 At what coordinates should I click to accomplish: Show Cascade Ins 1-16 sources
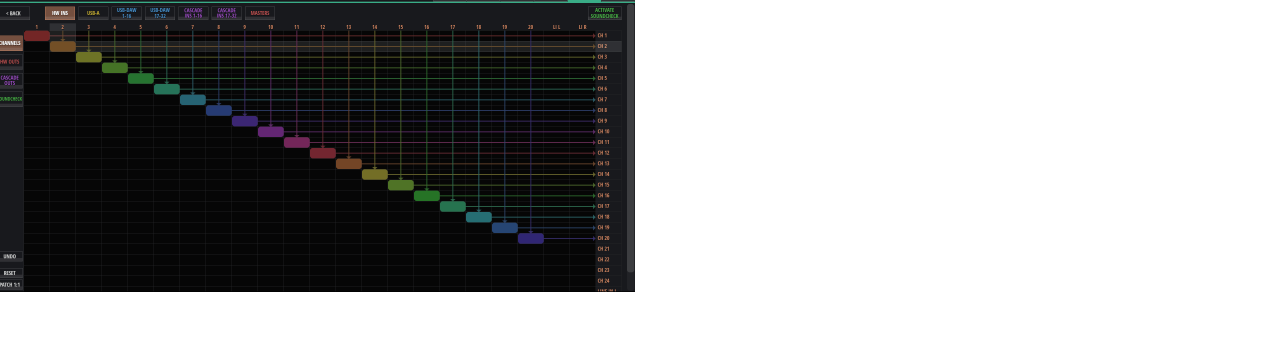tap(193, 13)
